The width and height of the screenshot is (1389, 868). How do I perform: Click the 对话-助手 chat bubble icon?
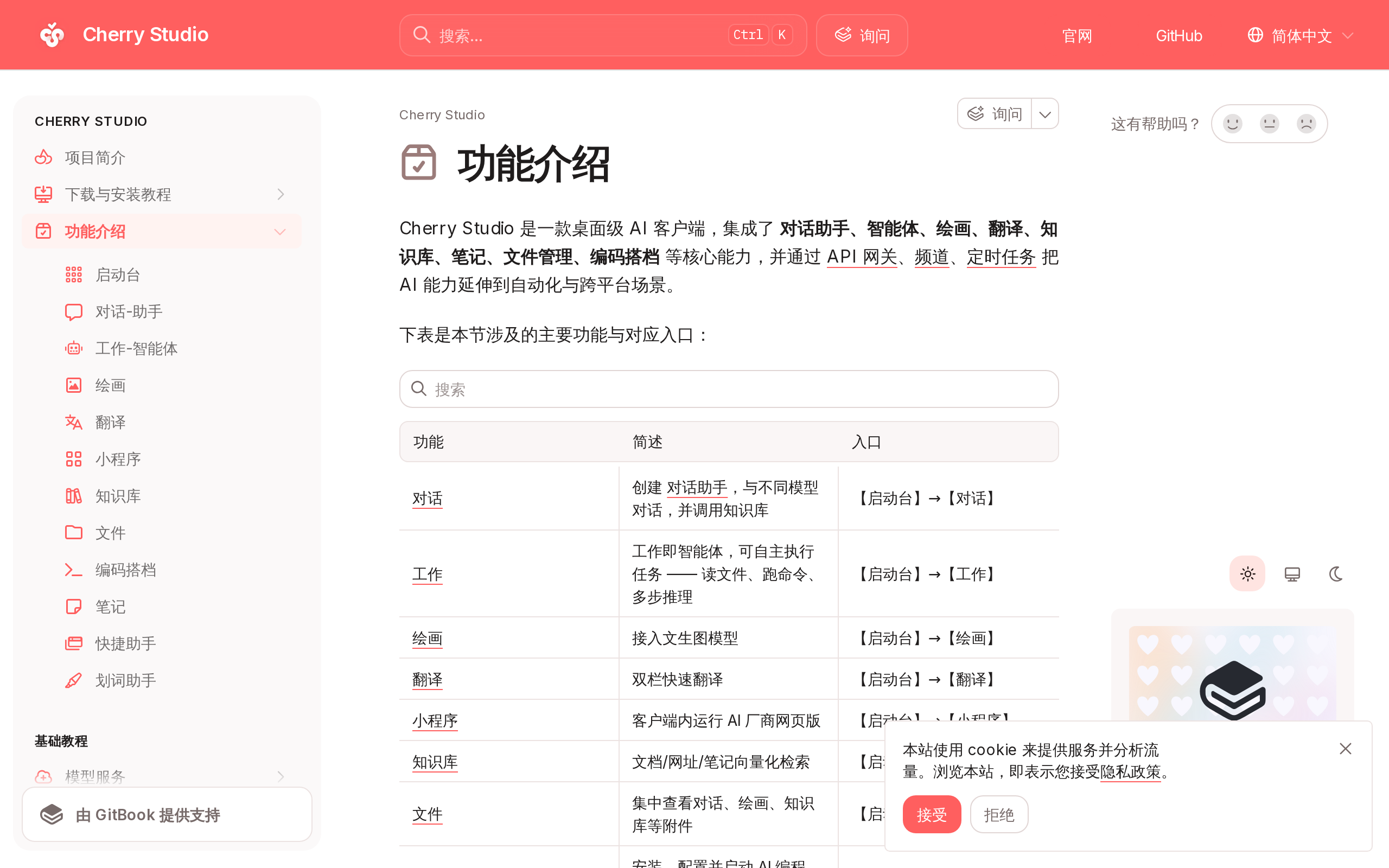click(73, 312)
